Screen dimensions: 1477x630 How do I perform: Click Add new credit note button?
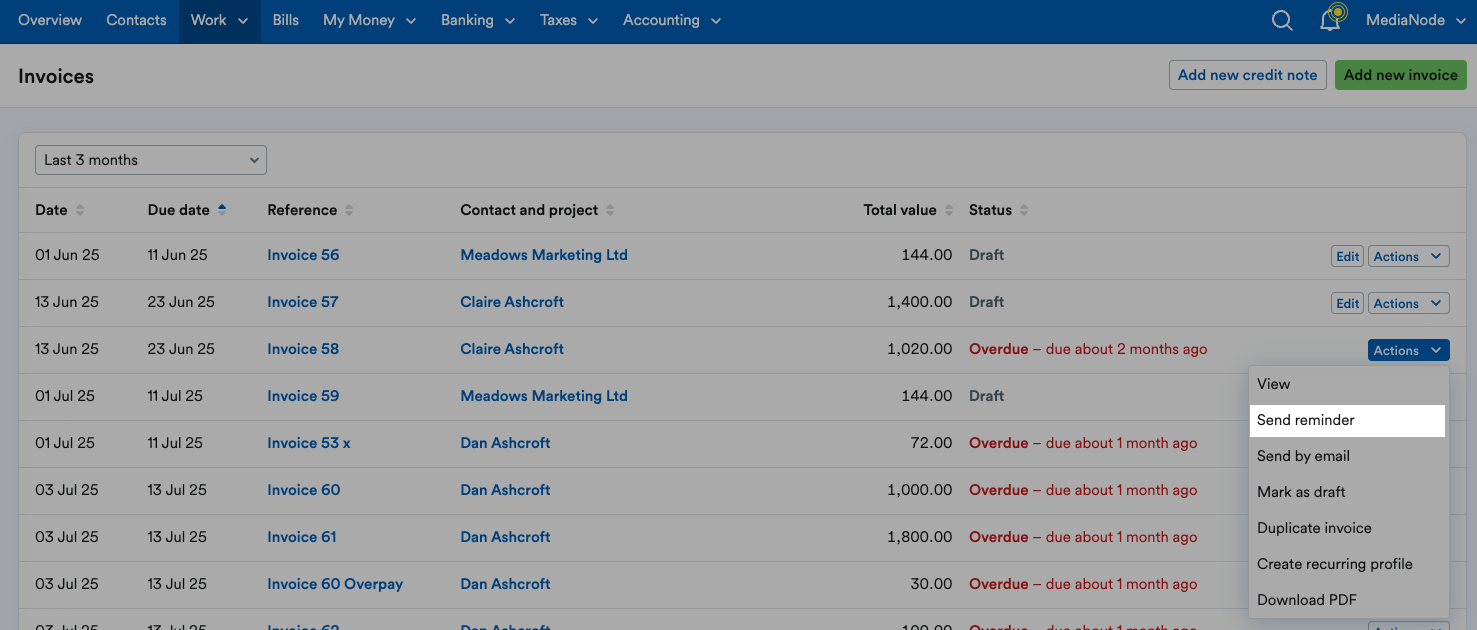point(1247,75)
